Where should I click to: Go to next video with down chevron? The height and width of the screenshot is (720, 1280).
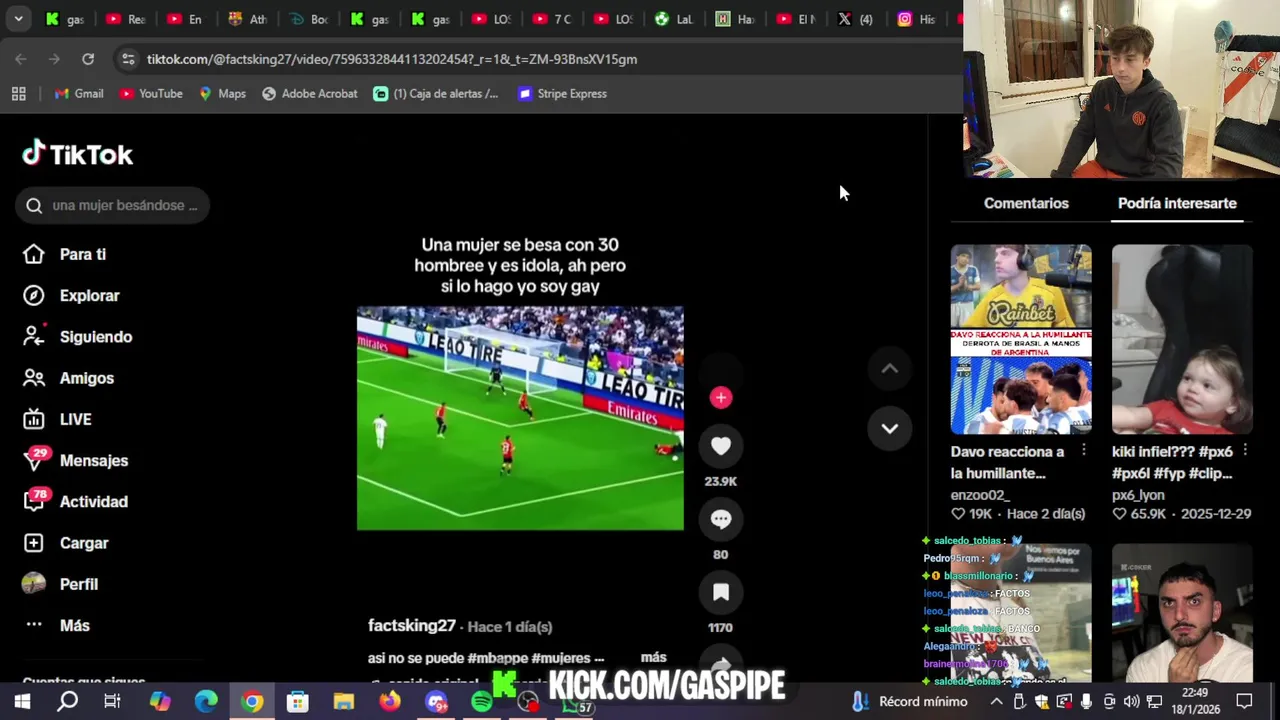(889, 428)
